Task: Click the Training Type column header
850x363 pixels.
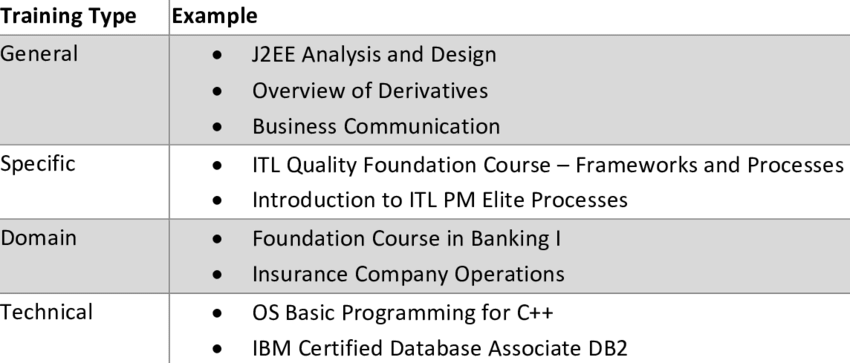Action: (68, 16)
